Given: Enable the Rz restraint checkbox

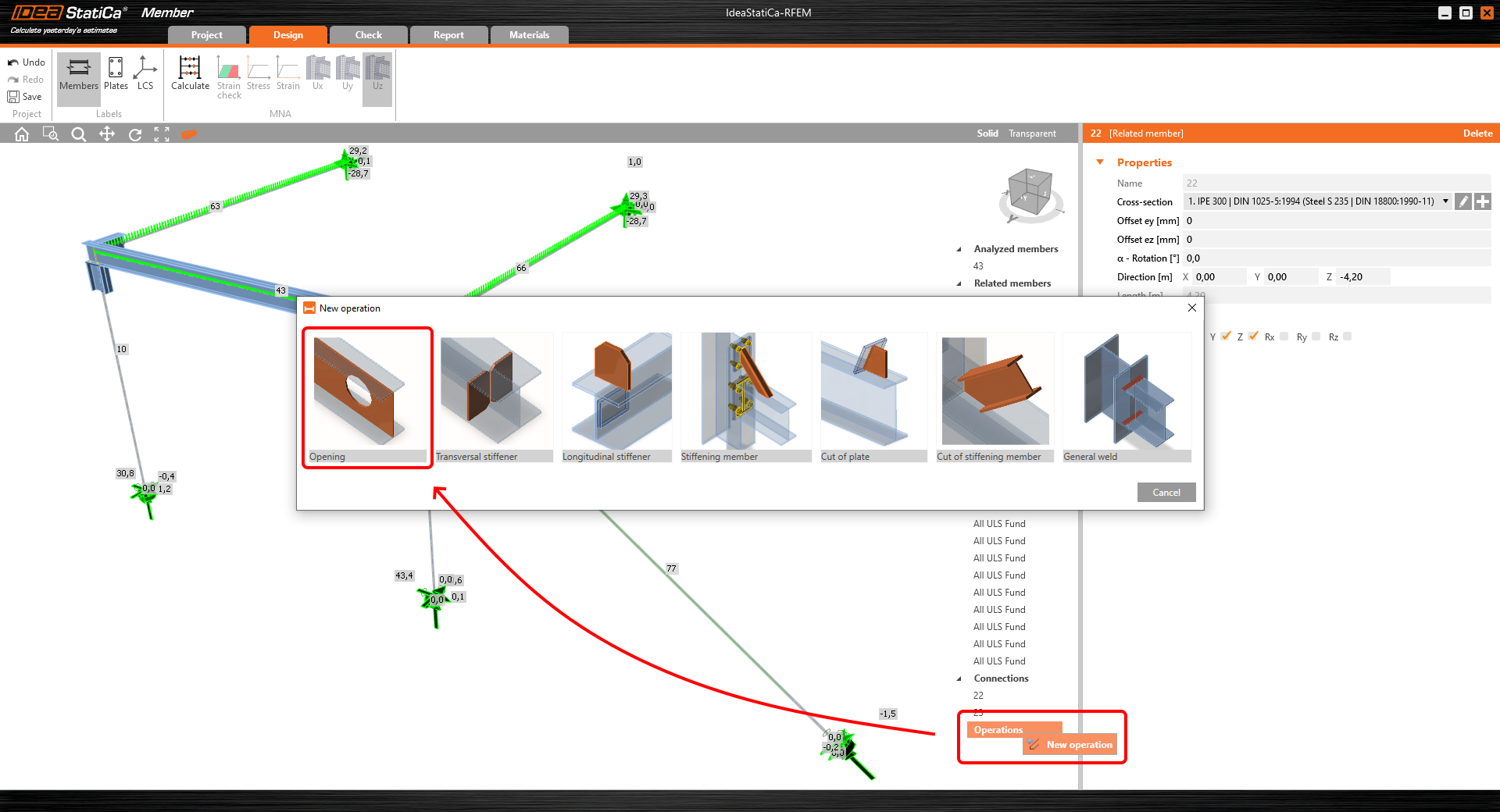Looking at the screenshot, I should (1348, 337).
